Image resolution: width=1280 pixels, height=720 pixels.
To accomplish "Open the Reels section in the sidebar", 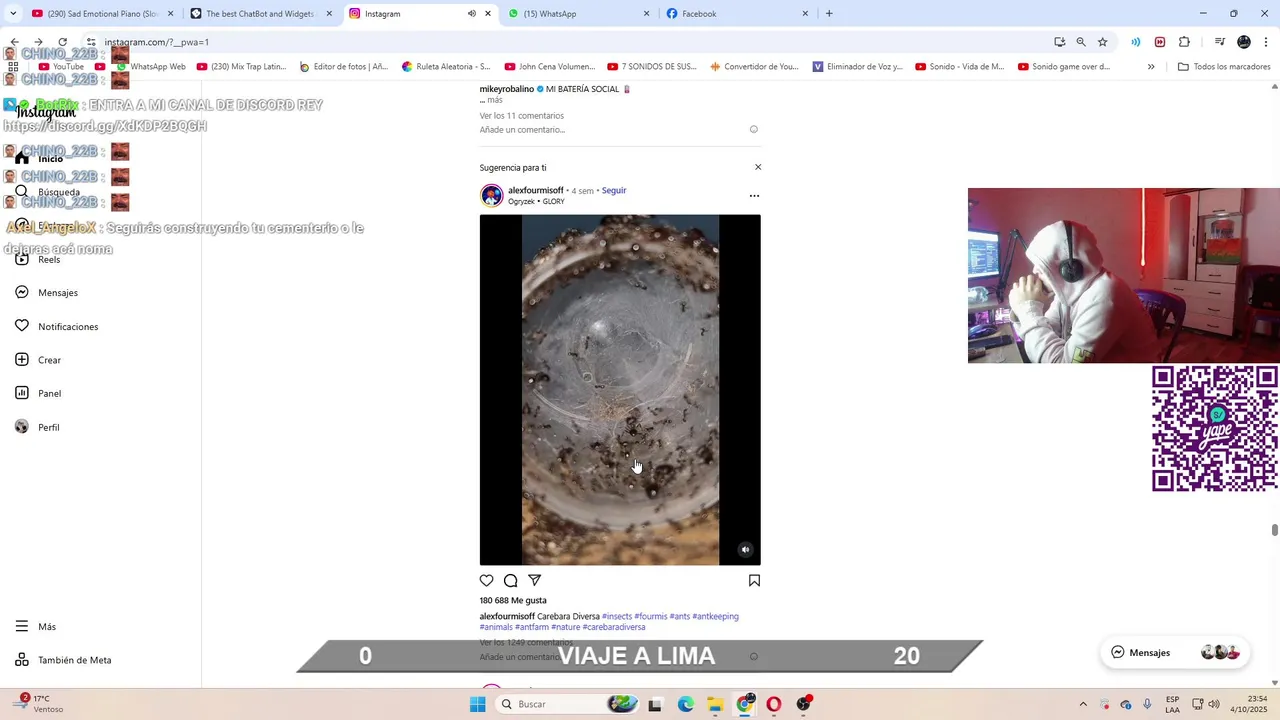I will (x=49, y=259).
